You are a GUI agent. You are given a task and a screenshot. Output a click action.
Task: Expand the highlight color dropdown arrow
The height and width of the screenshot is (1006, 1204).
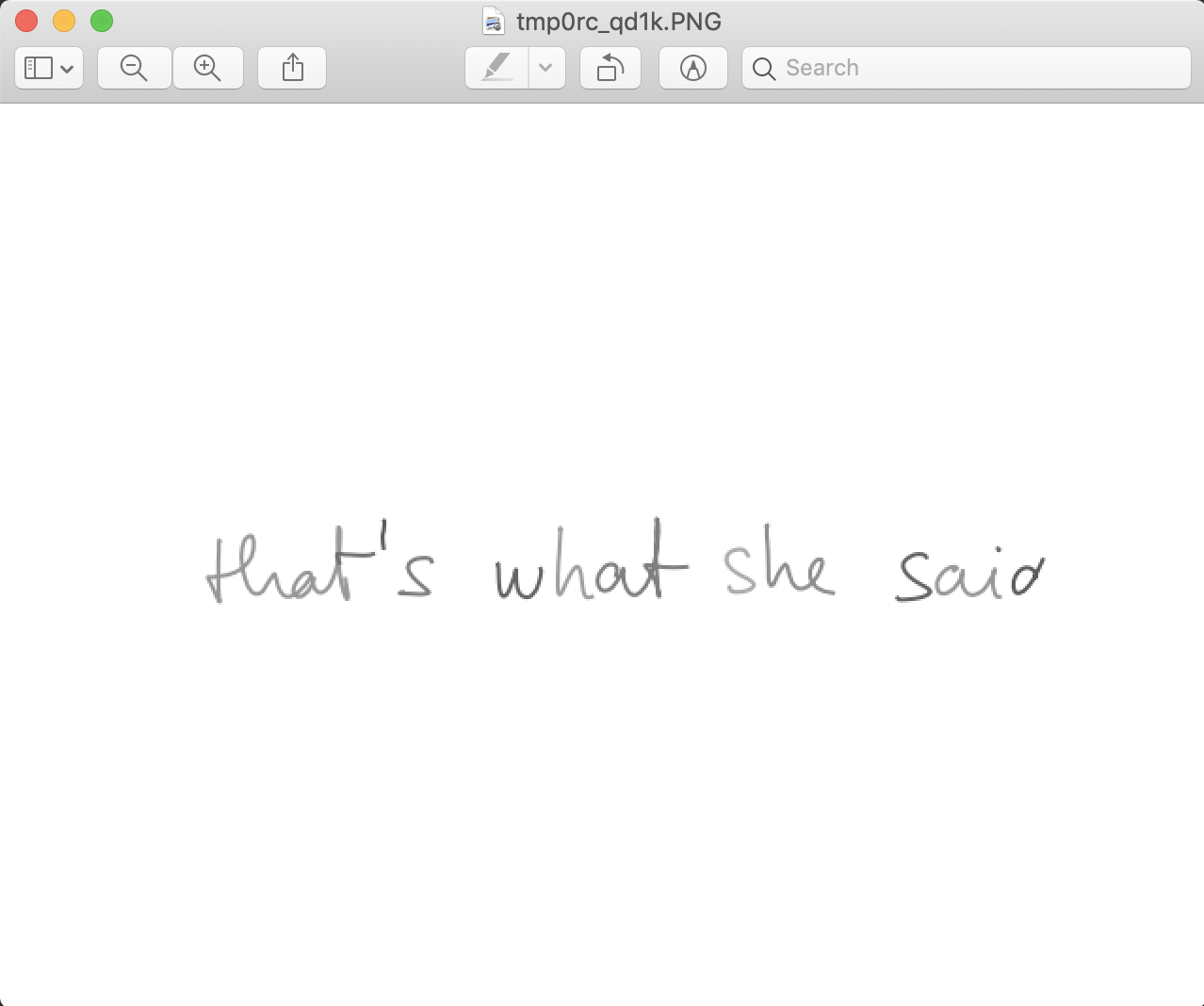546,68
